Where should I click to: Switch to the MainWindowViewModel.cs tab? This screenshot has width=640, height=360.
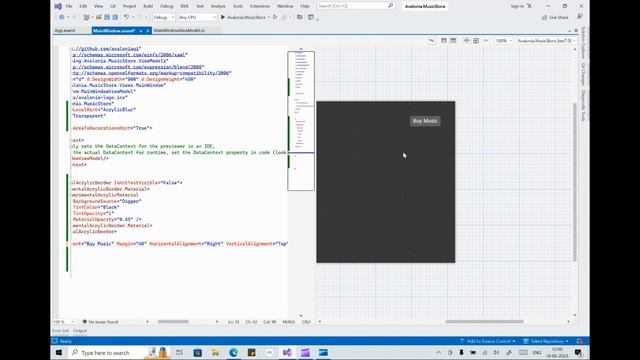pos(180,31)
